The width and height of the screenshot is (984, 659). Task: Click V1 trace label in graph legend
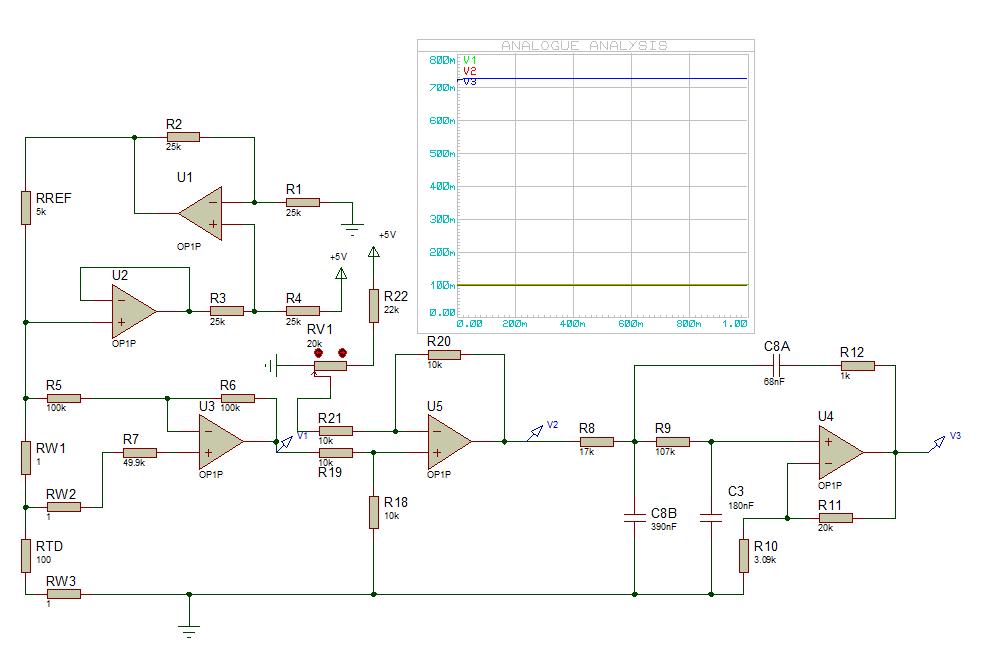(x=469, y=60)
